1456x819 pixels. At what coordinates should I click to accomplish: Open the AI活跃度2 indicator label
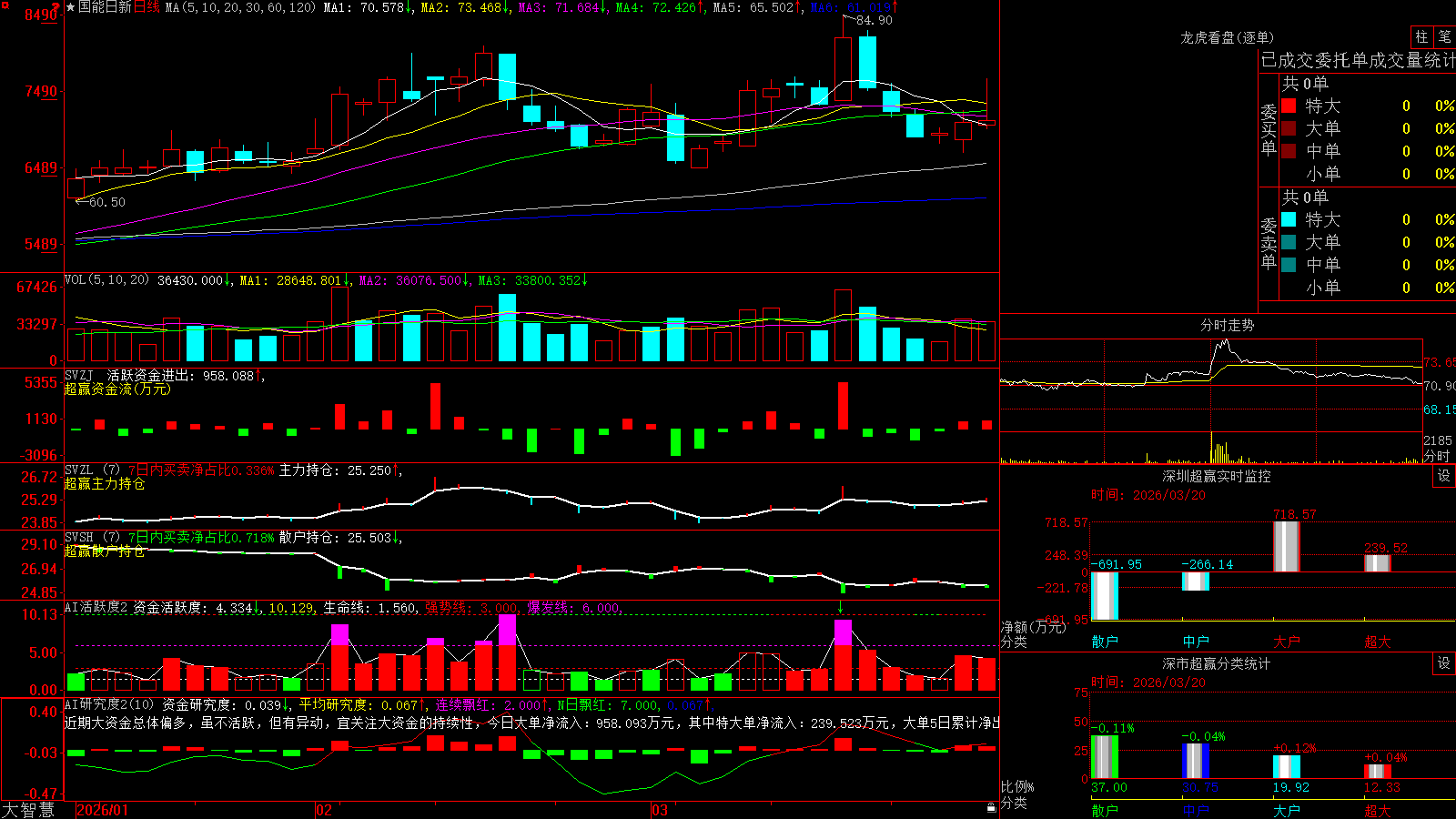click(x=96, y=608)
